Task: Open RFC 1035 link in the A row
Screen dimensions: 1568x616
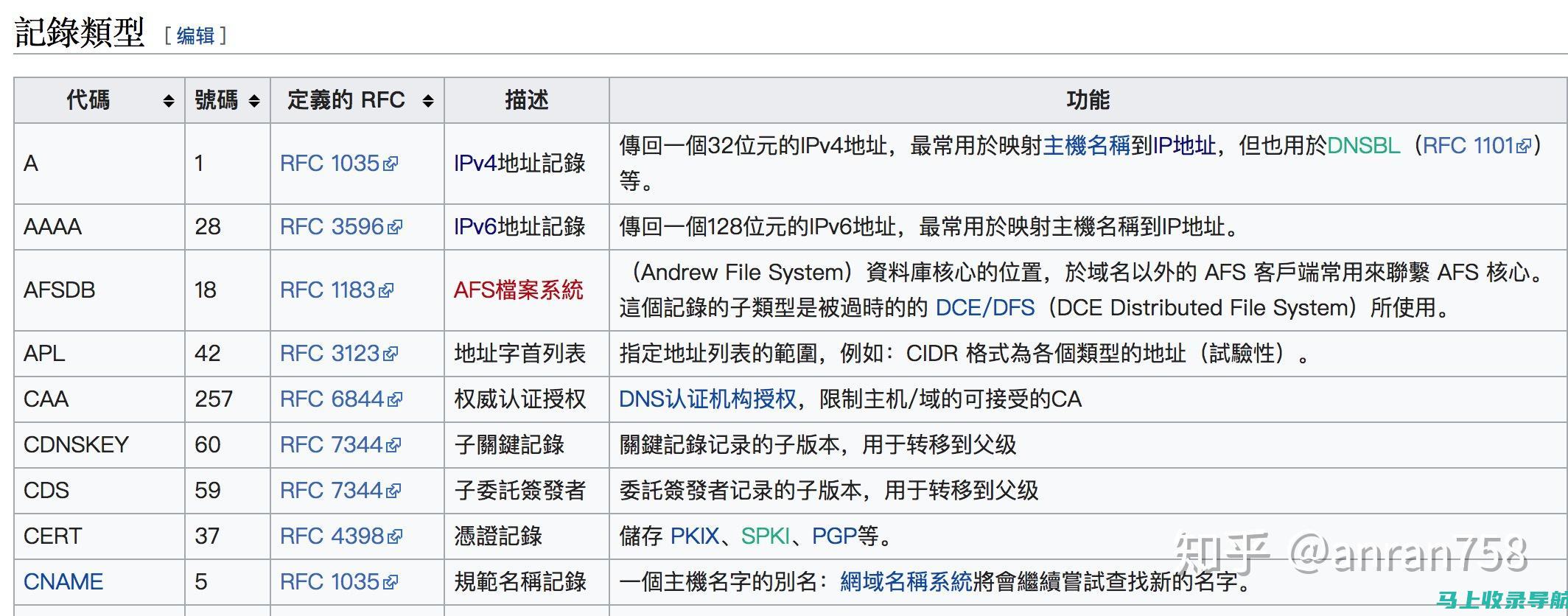Action: 339,163
